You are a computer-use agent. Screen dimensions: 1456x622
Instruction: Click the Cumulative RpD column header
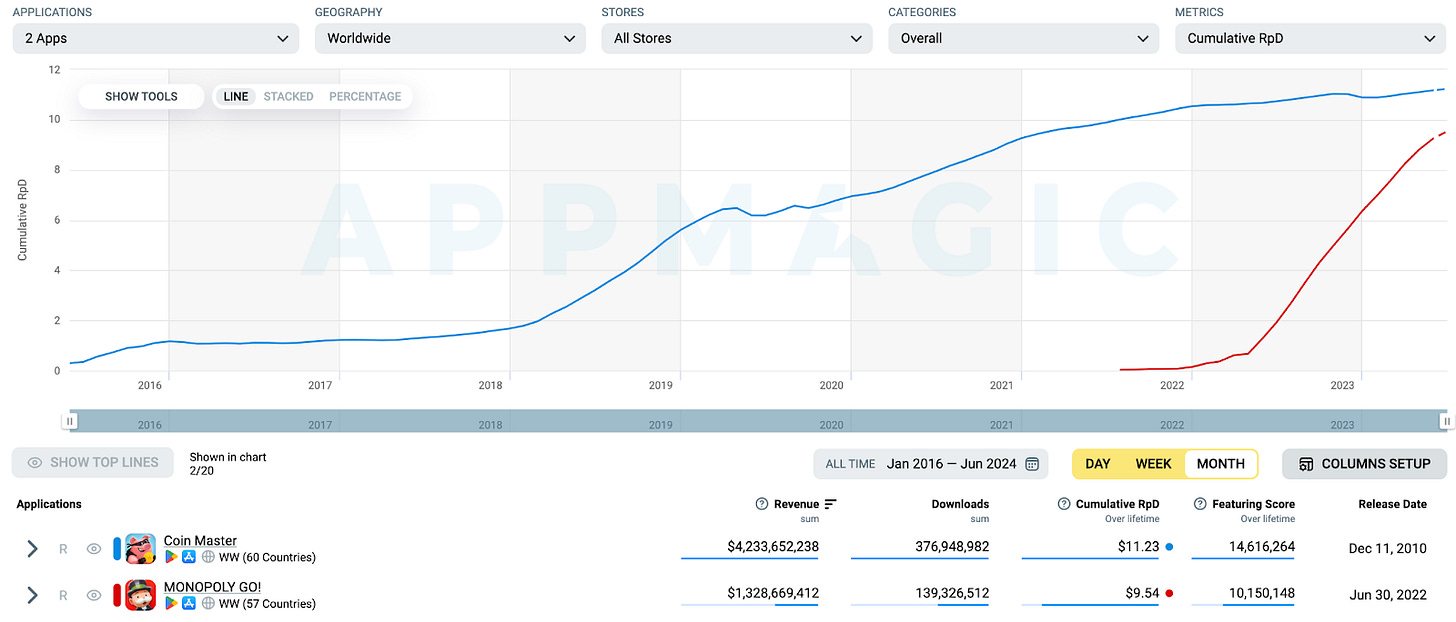(1117, 504)
